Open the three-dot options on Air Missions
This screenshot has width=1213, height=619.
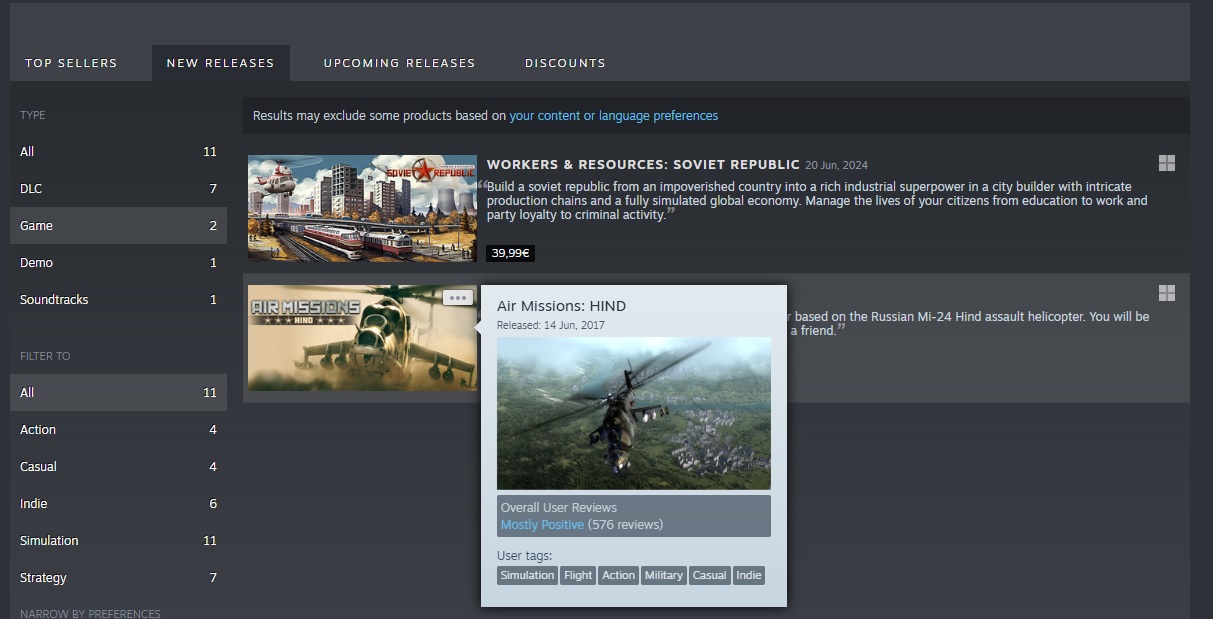point(458,297)
